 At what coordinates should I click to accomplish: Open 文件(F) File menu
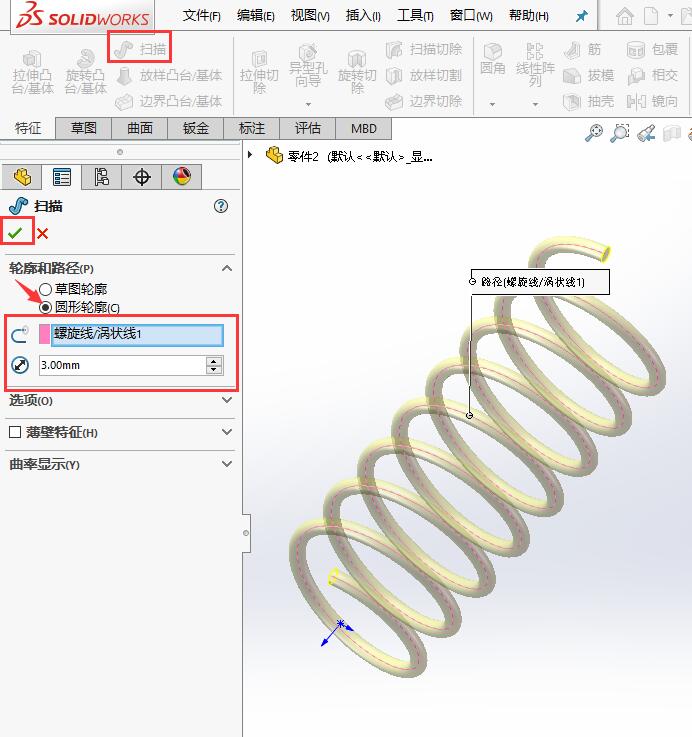(202, 16)
